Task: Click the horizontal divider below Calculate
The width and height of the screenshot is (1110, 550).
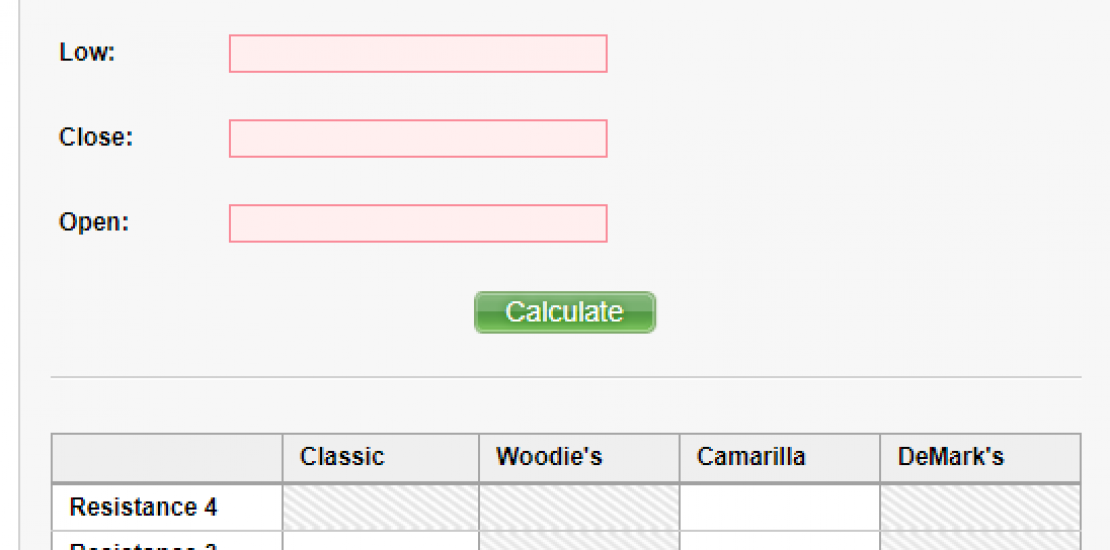Action: coord(566,377)
